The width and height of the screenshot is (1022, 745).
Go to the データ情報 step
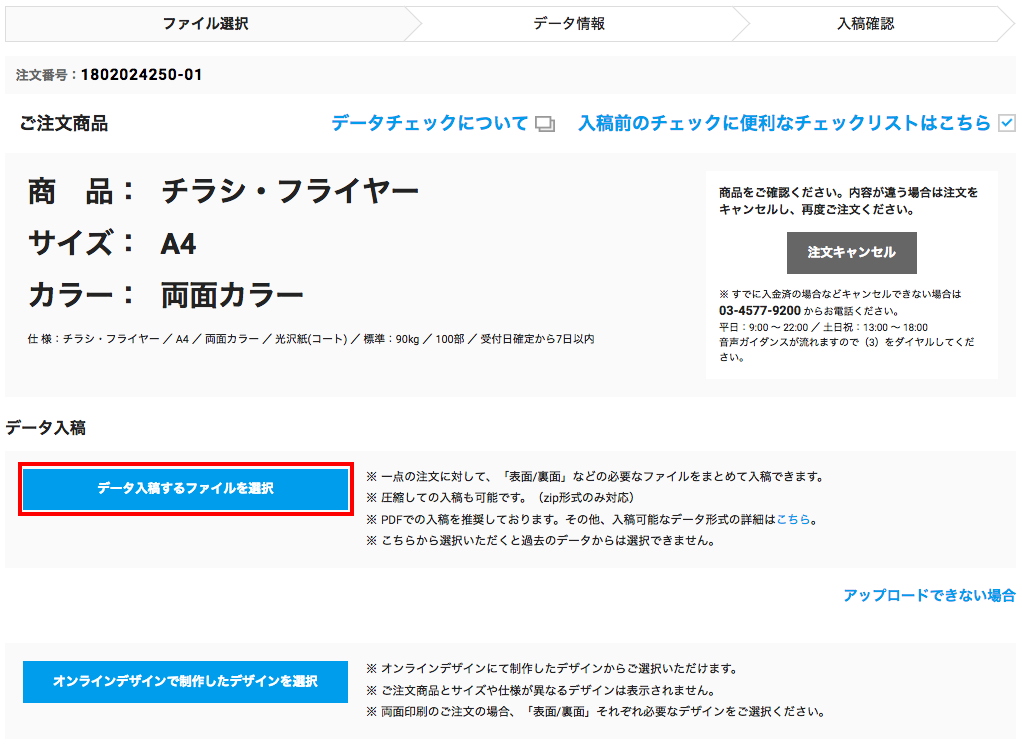coord(568,24)
